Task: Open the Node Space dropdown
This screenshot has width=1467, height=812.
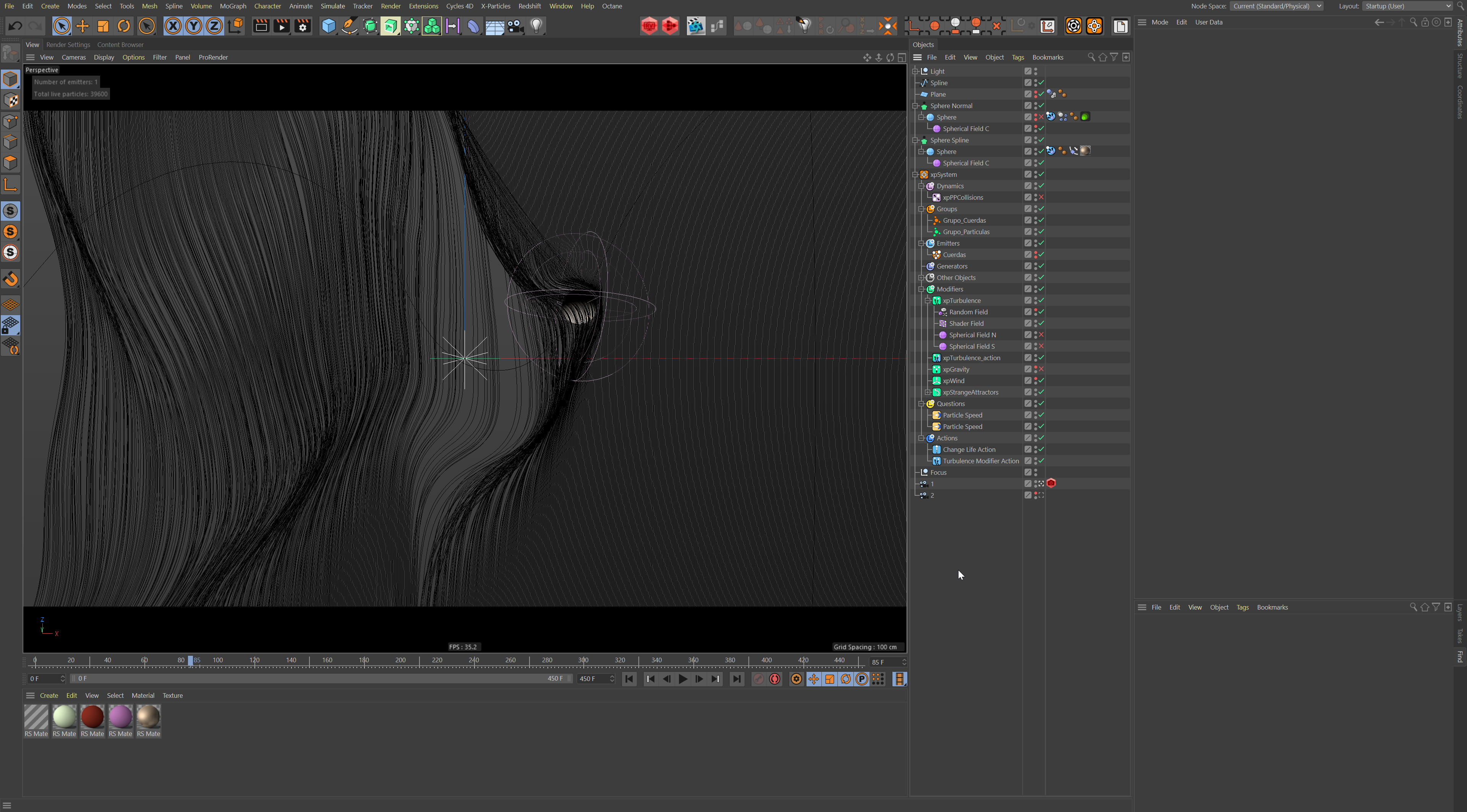Action: pyautogui.click(x=1276, y=6)
